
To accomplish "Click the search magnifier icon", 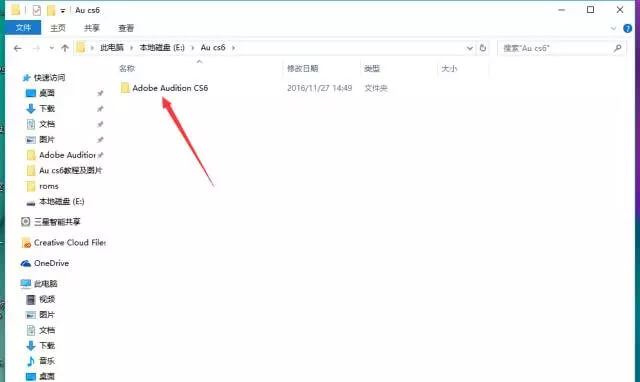I will (x=618, y=48).
